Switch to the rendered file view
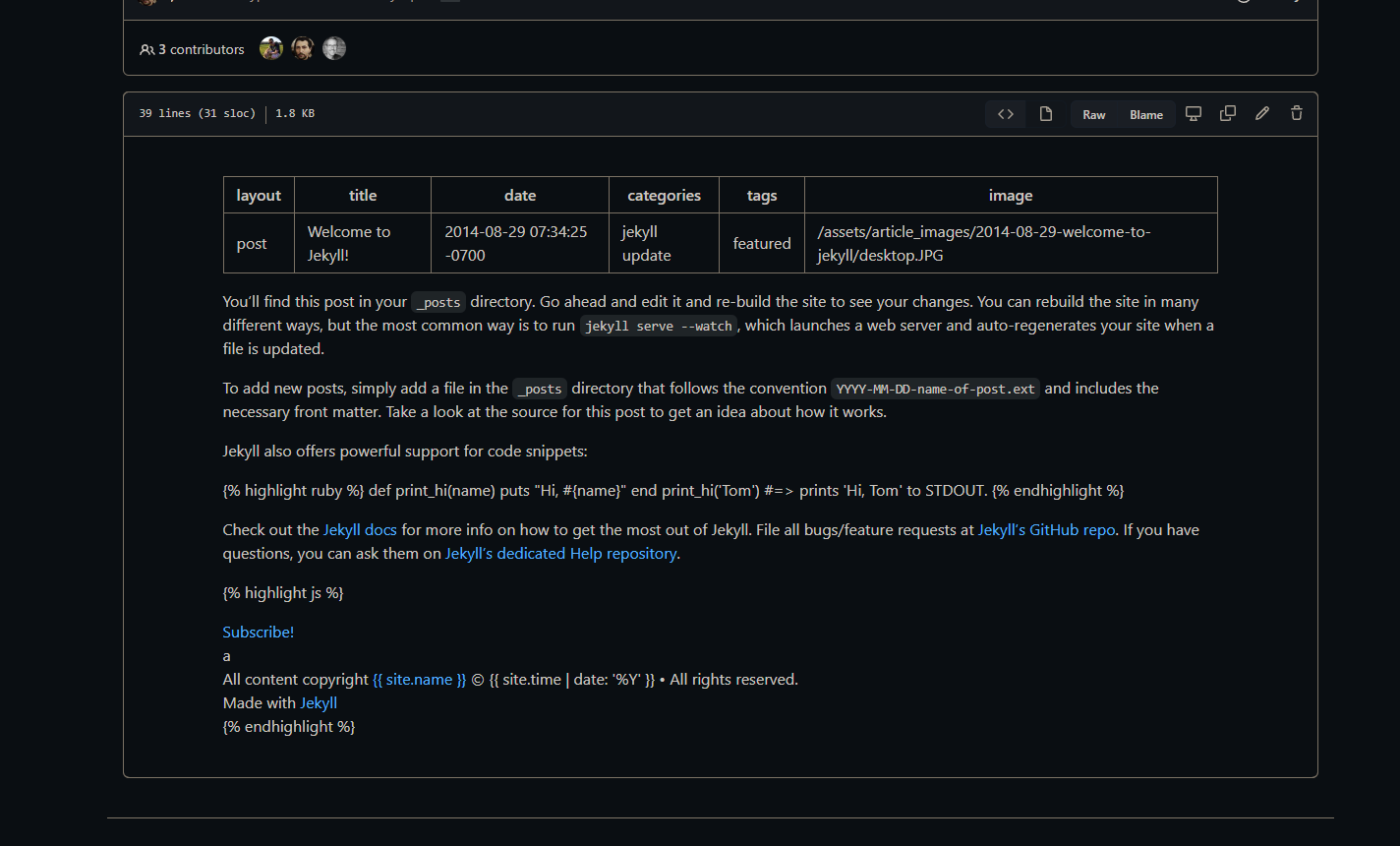The width and height of the screenshot is (1400, 846). [x=1046, y=114]
